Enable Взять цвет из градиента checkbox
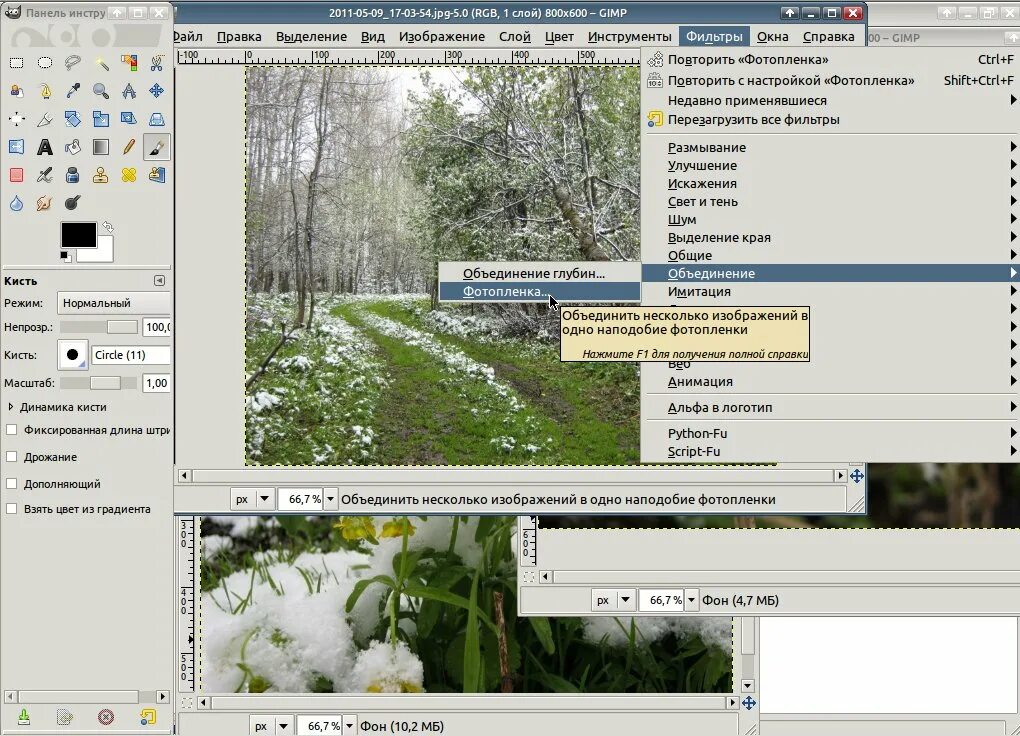 [11, 509]
